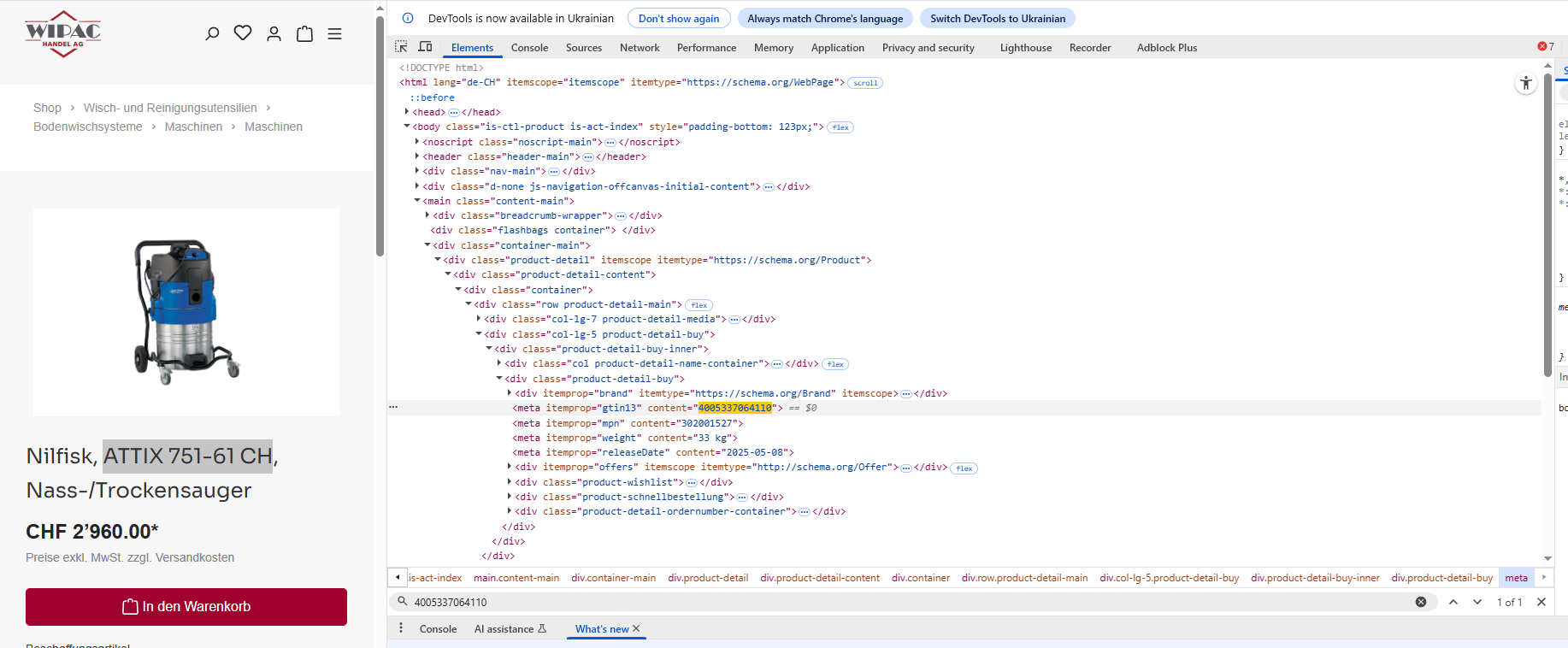This screenshot has width=1568, height=648.
Task: Expand the brand itemprop div
Action: point(510,393)
